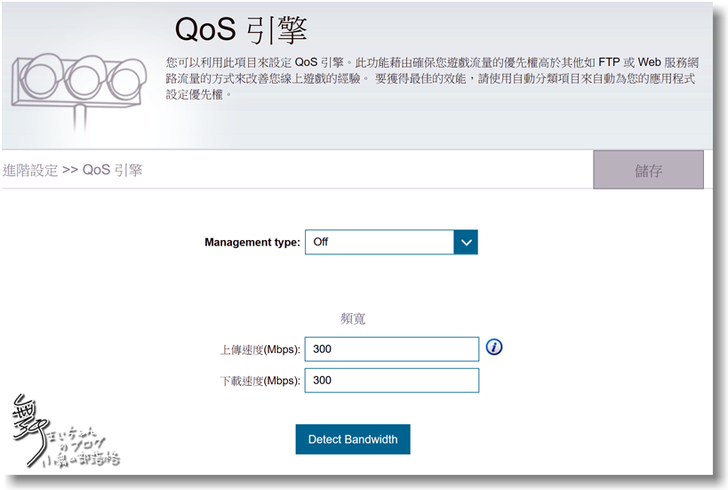This screenshot has height=490, width=728.
Task: Click the info icon beside upload speed
Action: coord(494,347)
